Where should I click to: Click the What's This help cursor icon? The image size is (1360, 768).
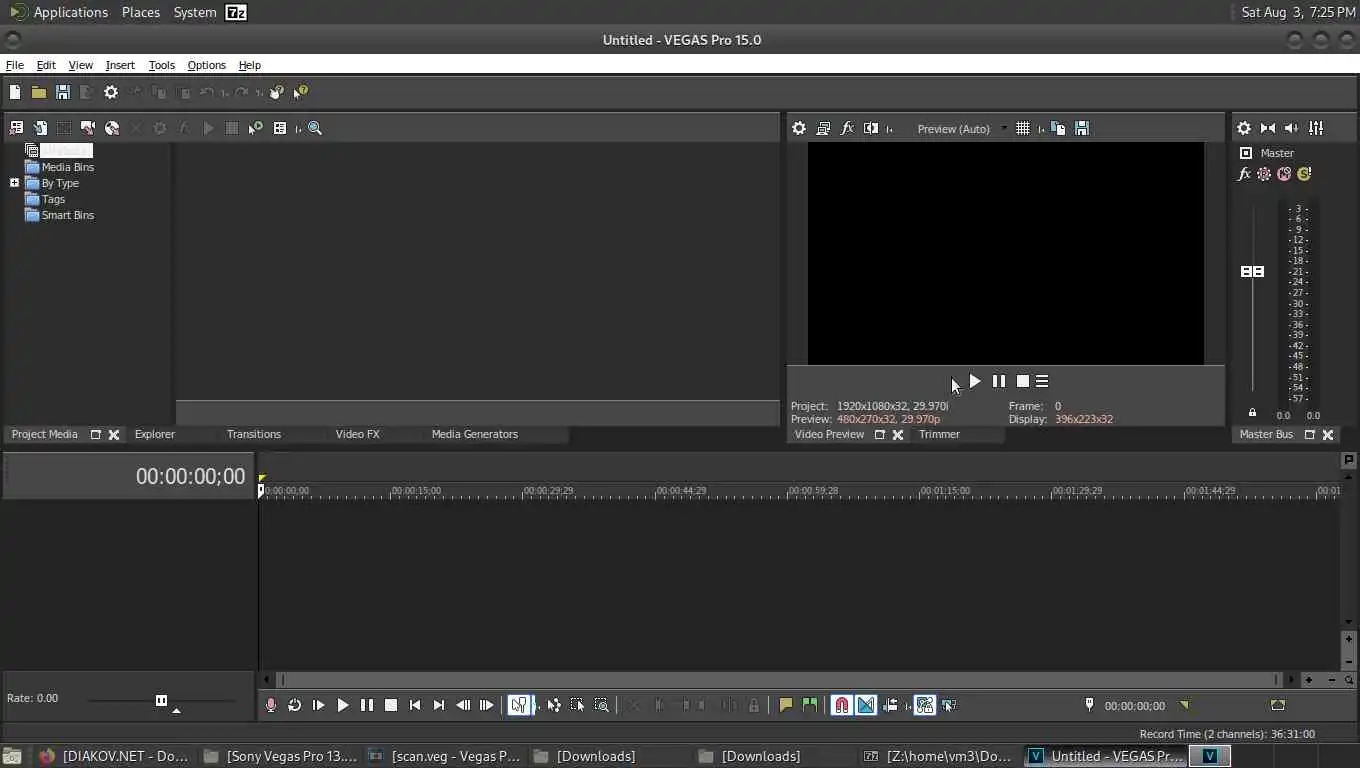pos(301,92)
